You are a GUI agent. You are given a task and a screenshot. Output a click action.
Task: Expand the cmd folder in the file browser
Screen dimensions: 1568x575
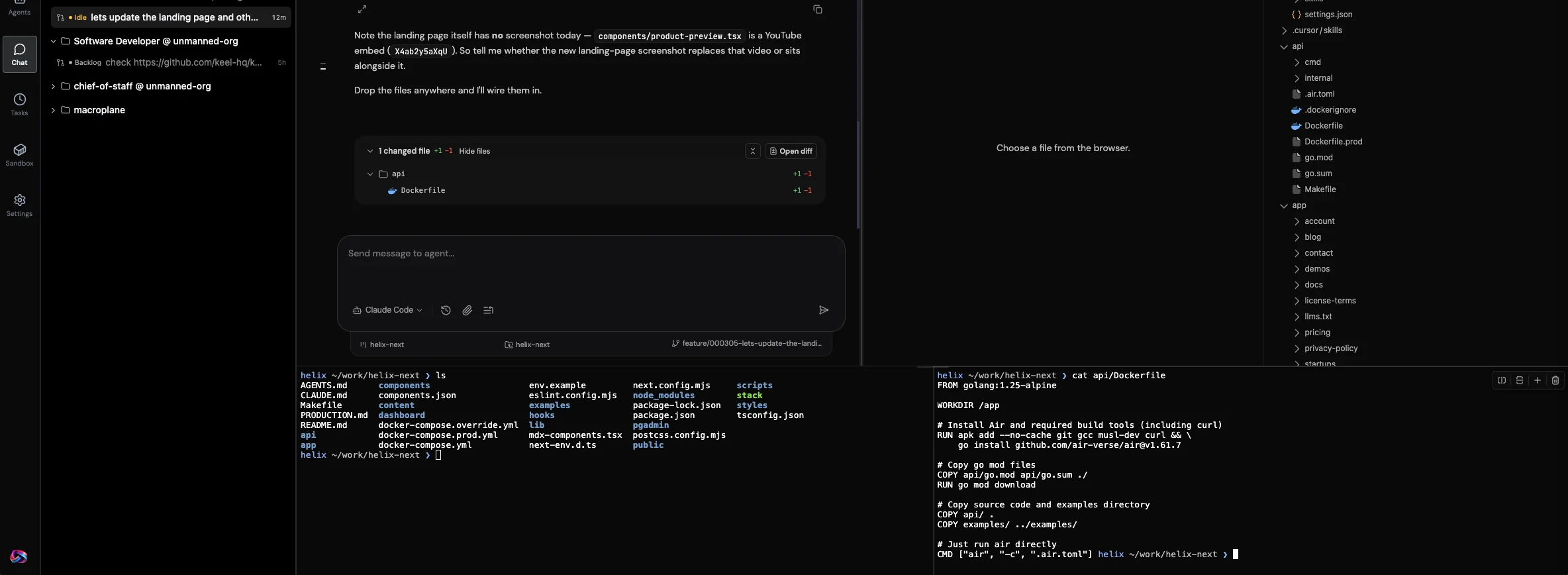click(x=1297, y=62)
